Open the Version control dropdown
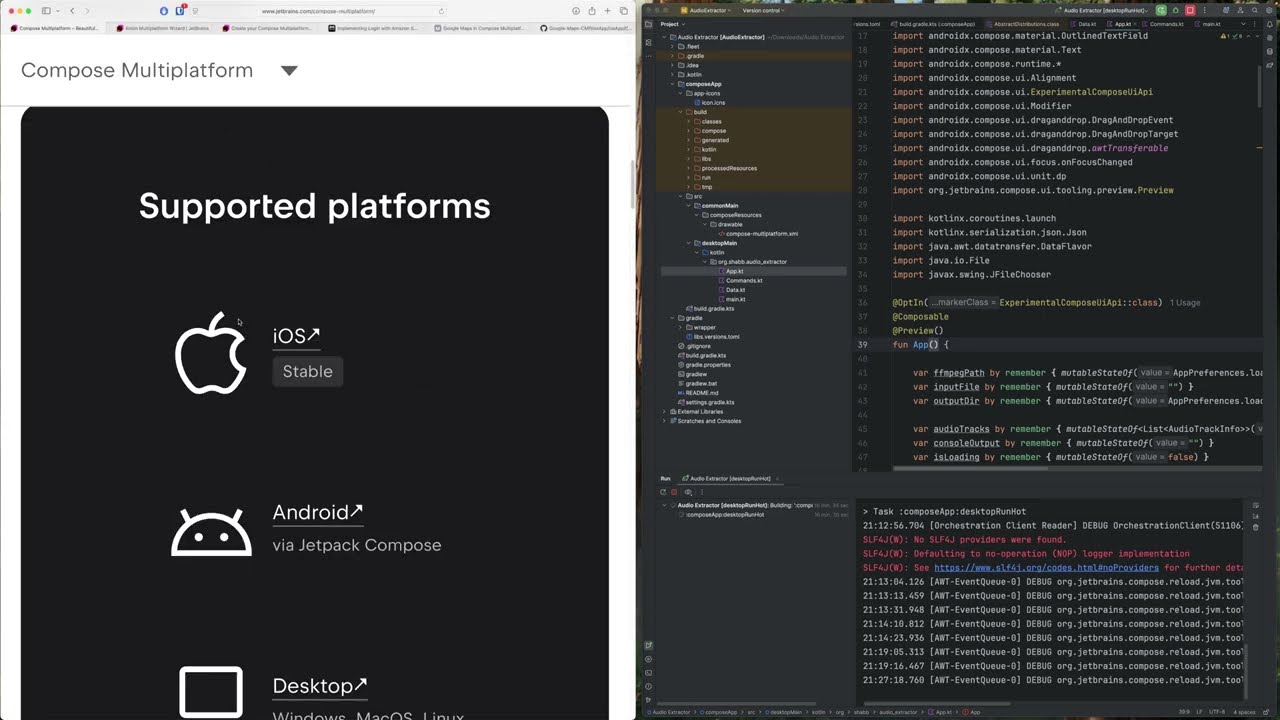 click(x=763, y=10)
